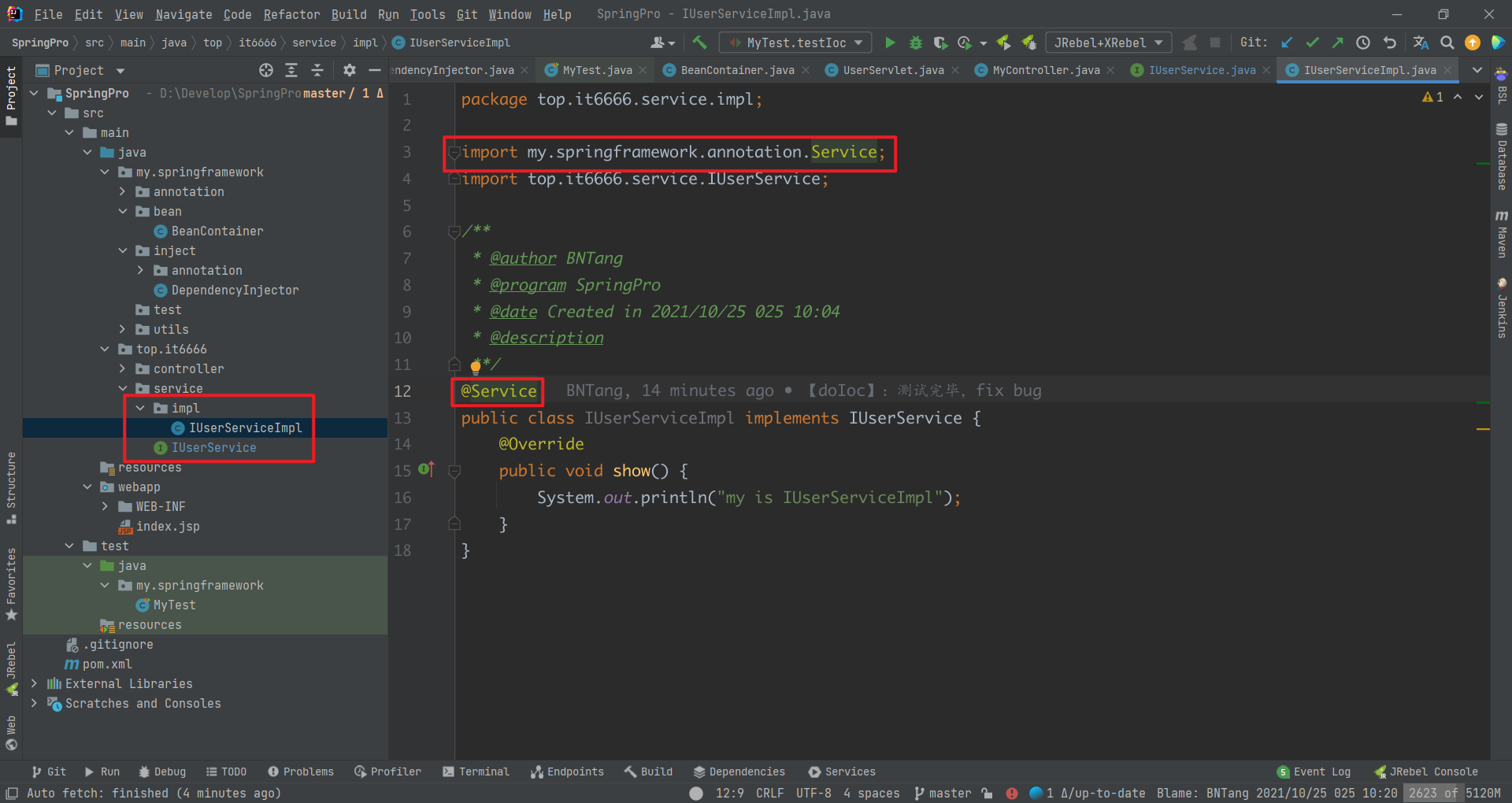Image resolution: width=1512 pixels, height=803 pixels.
Task: Expand External Libraries node
Action: (34, 683)
